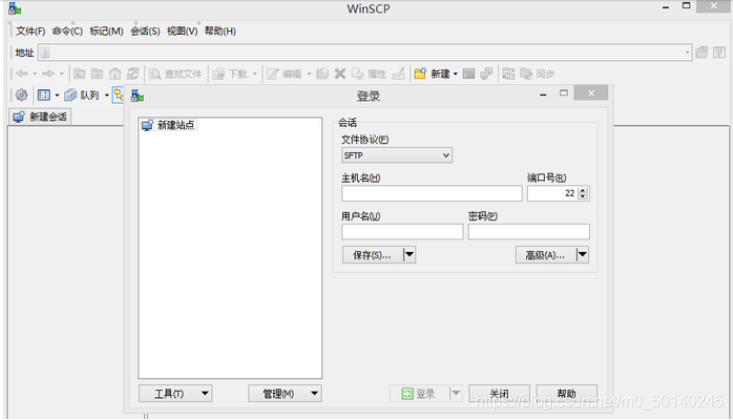
Task: Click the 关闭 close button
Action: coord(499,393)
